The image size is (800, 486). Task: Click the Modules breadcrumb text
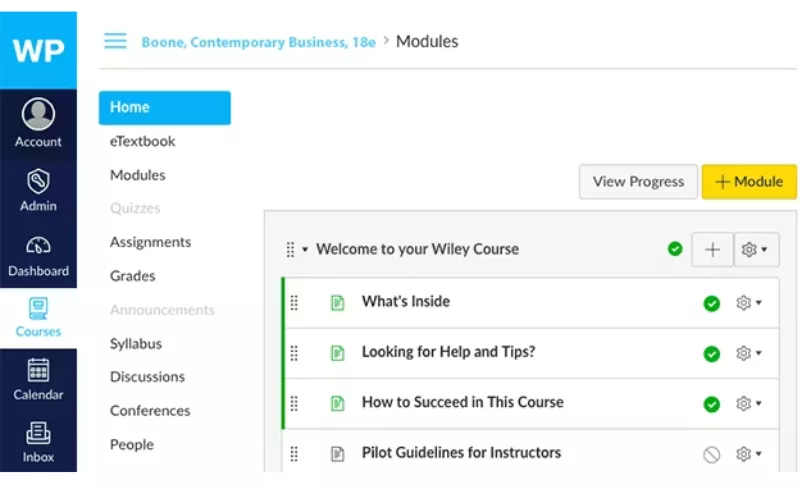click(x=427, y=41)
